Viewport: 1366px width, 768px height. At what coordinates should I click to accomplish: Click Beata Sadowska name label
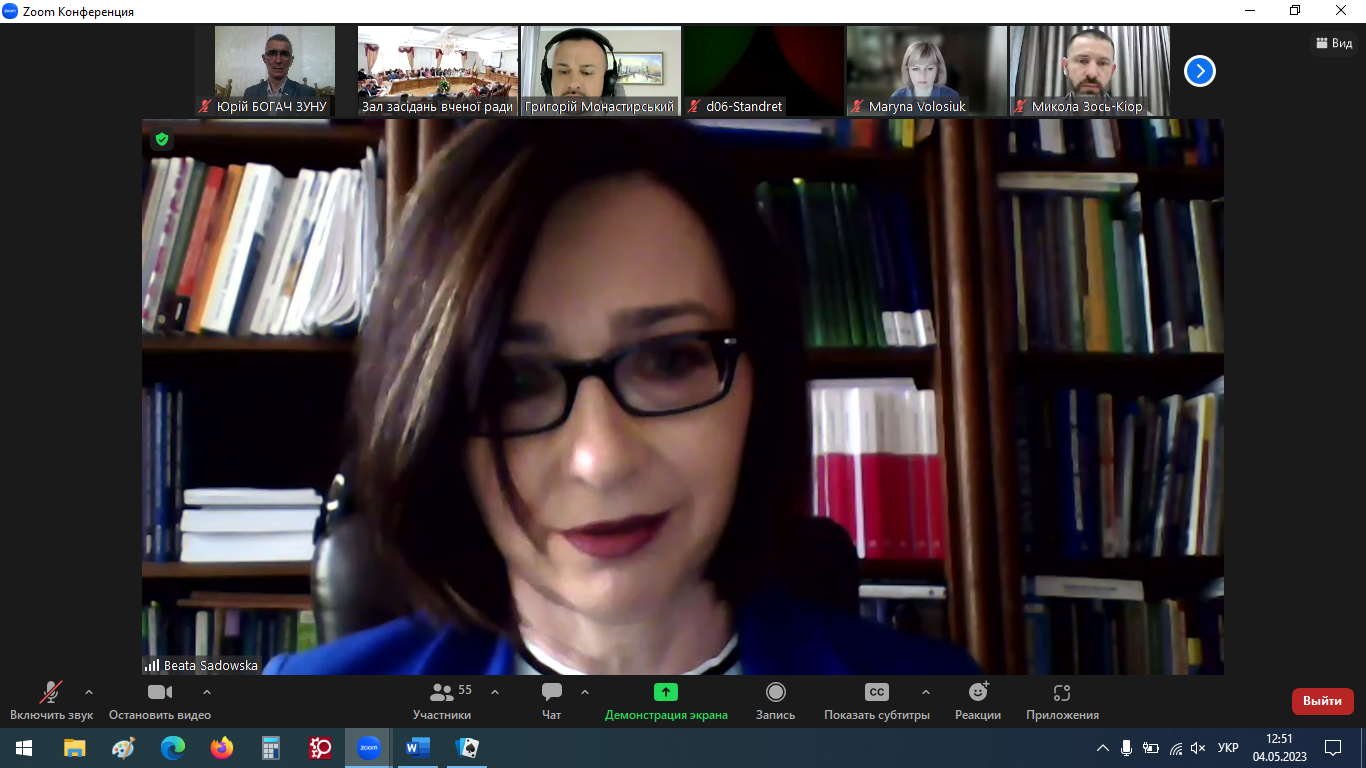click(x=211, y=665)
